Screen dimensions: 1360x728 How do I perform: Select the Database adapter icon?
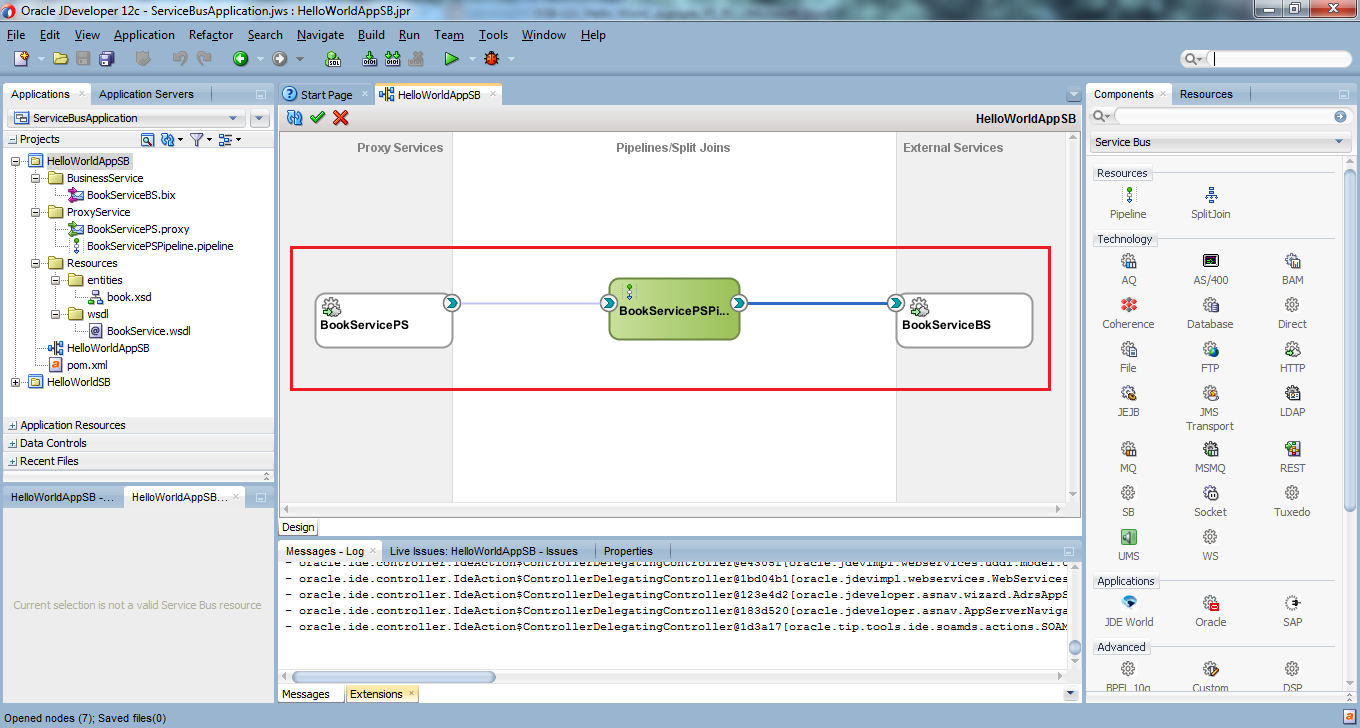1210,305
